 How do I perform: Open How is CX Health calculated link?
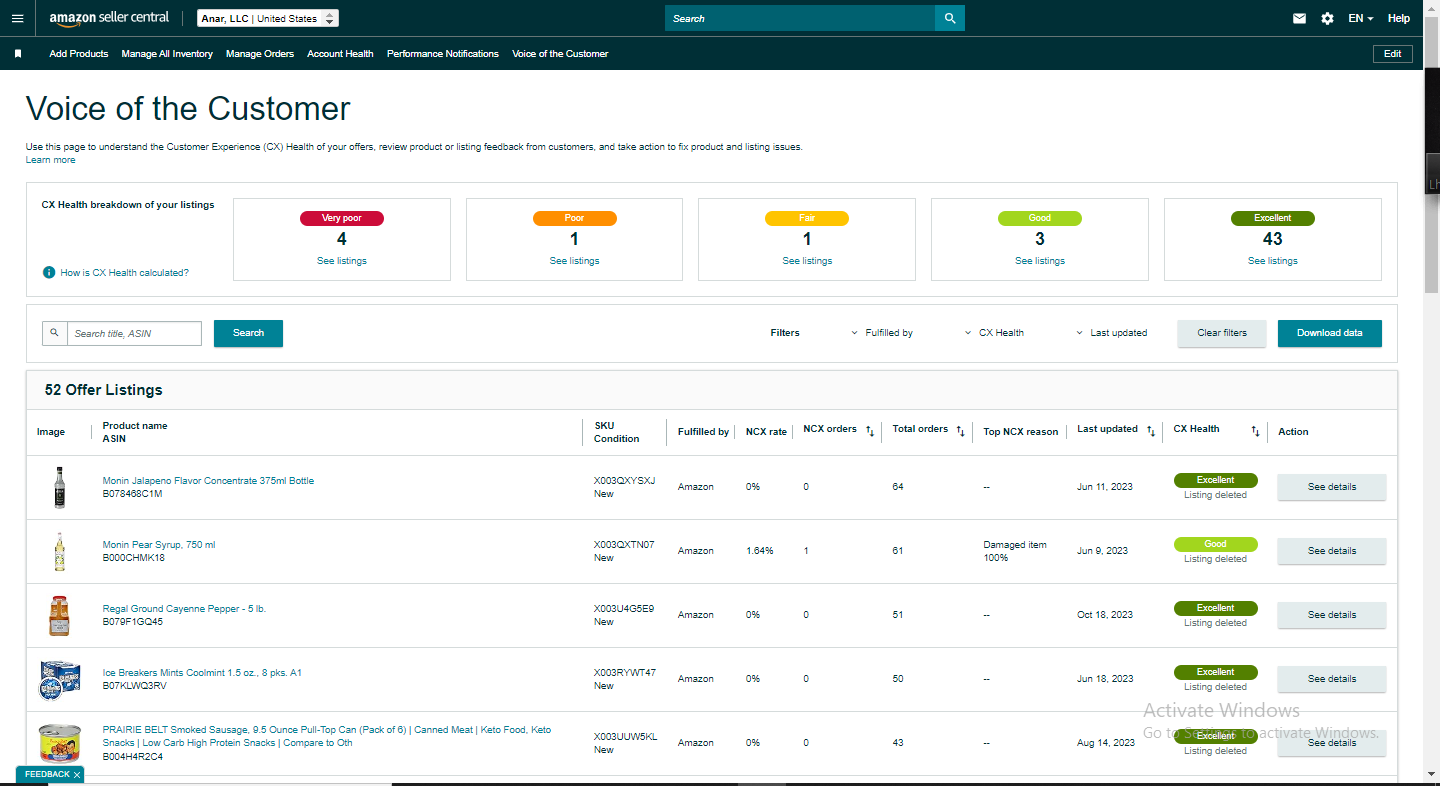tap(125, 273)
